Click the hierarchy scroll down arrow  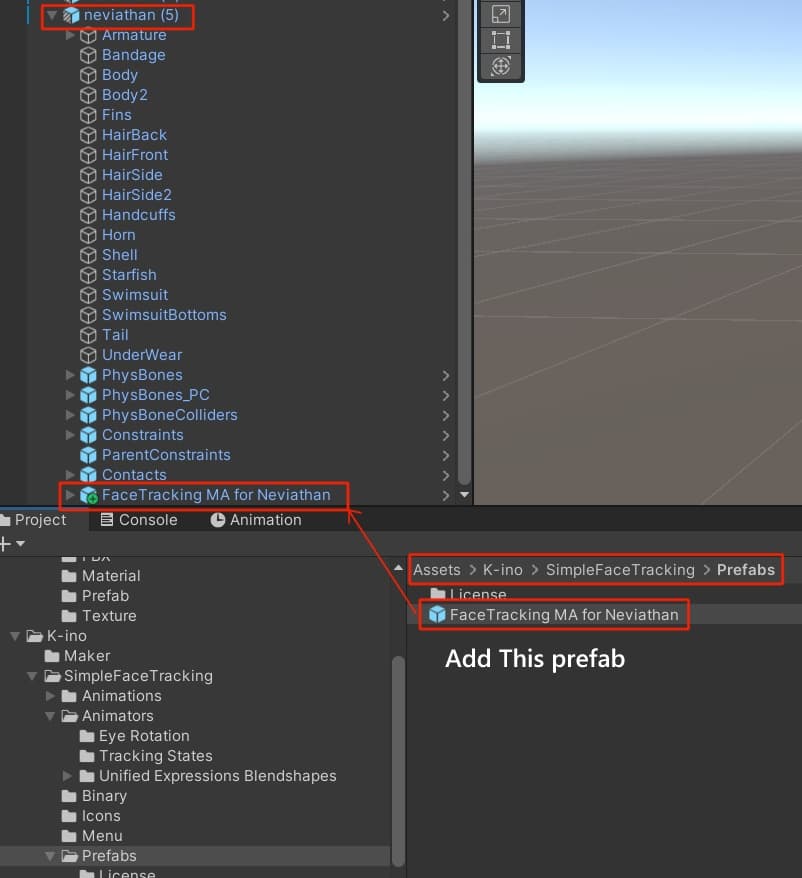click(464, 495)
